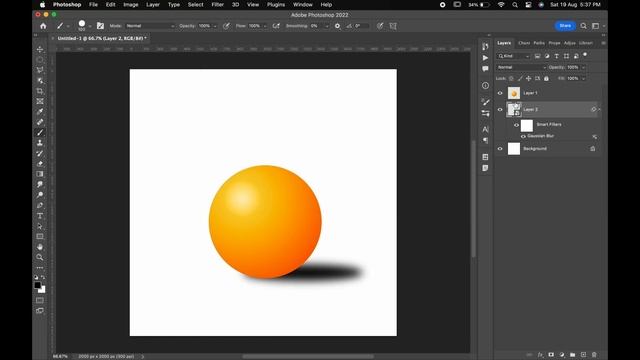Open the layer Fill dropdown arrow
Image resolution: width=640 pixels, height=360 pixels.
(x=583, y=78)
